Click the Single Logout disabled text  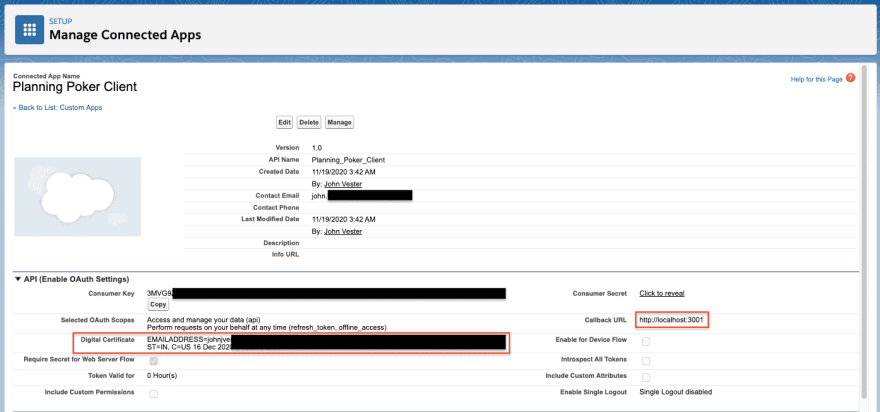point(676,392)
